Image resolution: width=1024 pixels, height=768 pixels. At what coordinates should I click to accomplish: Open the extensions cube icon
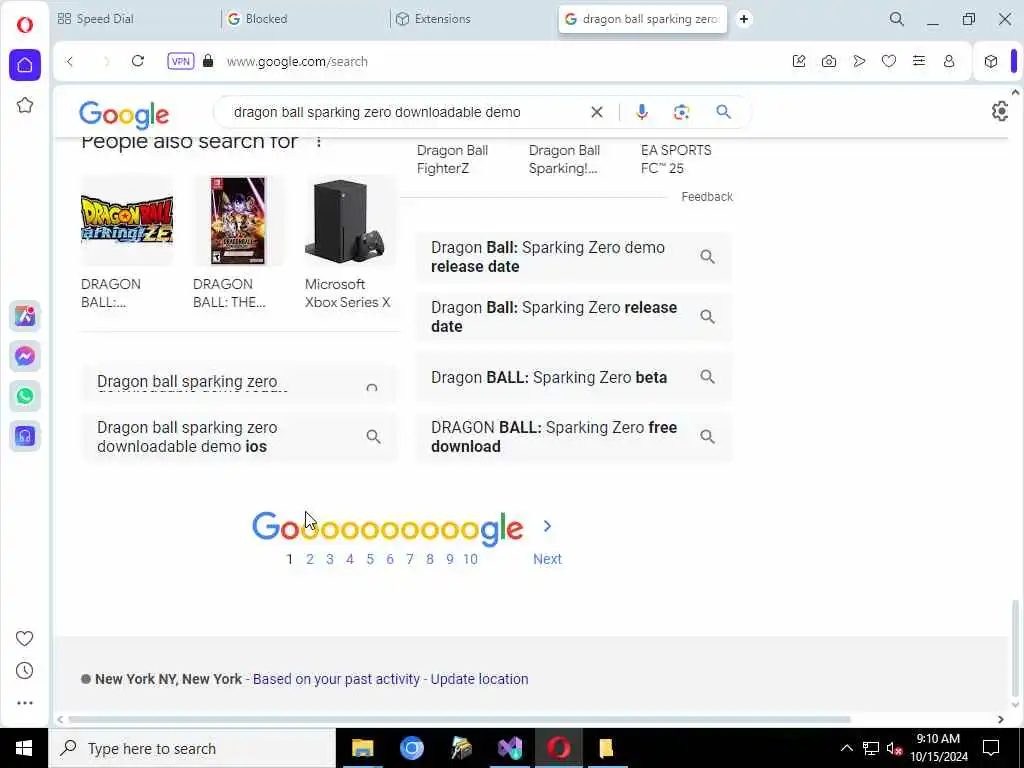click(x=991, y=61)
